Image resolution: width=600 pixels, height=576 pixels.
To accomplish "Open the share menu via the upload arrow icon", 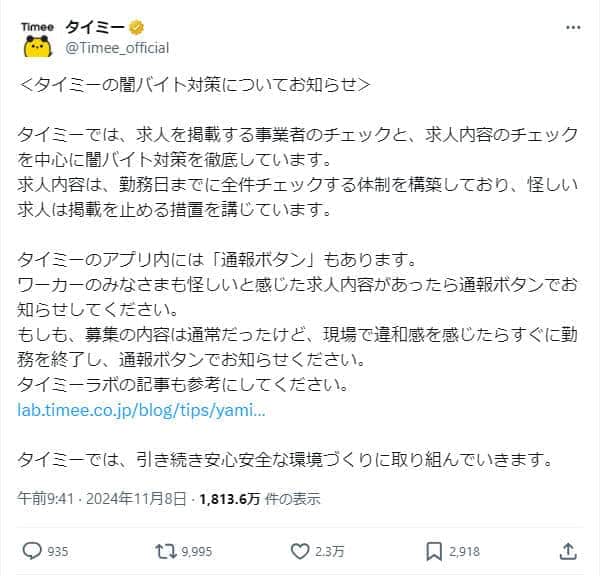I will pyautogui.click(x=567, y=550).
